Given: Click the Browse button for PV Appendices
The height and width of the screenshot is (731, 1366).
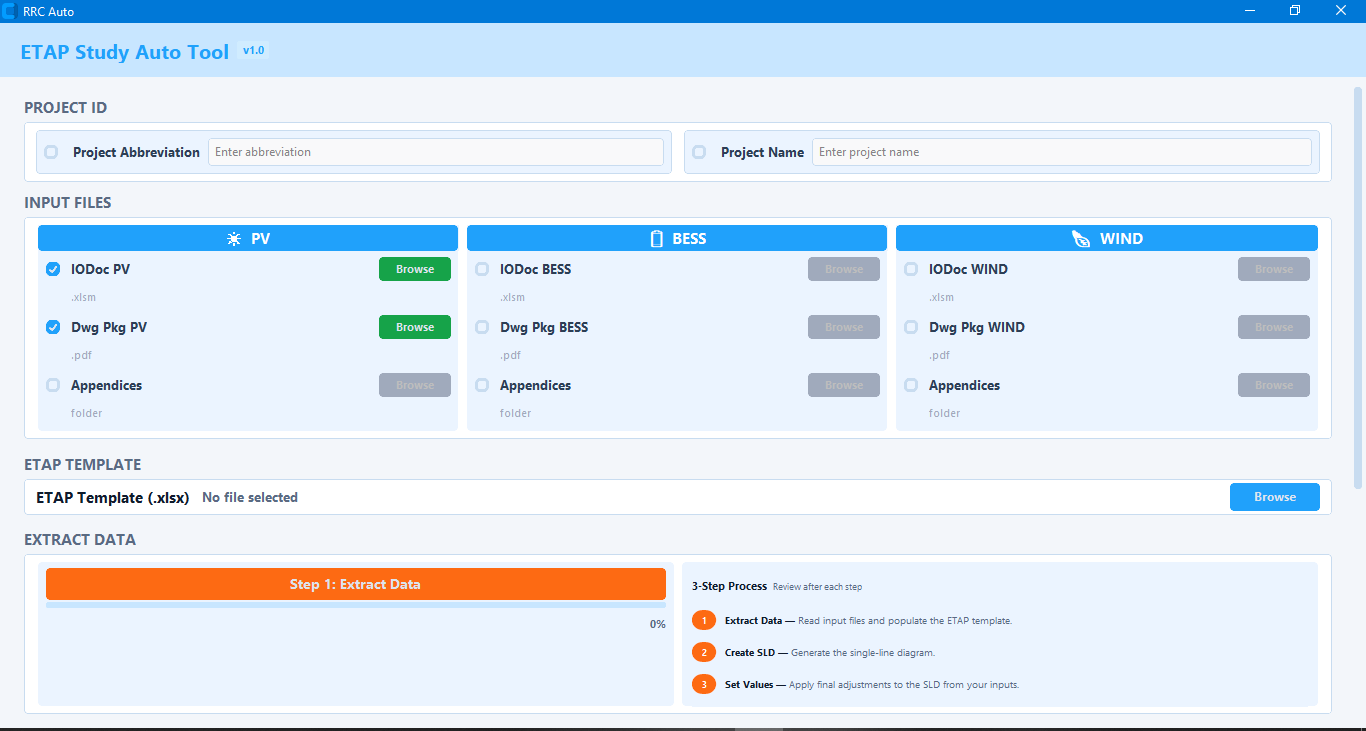Looking at the screenshot, I should coord(415,385).
